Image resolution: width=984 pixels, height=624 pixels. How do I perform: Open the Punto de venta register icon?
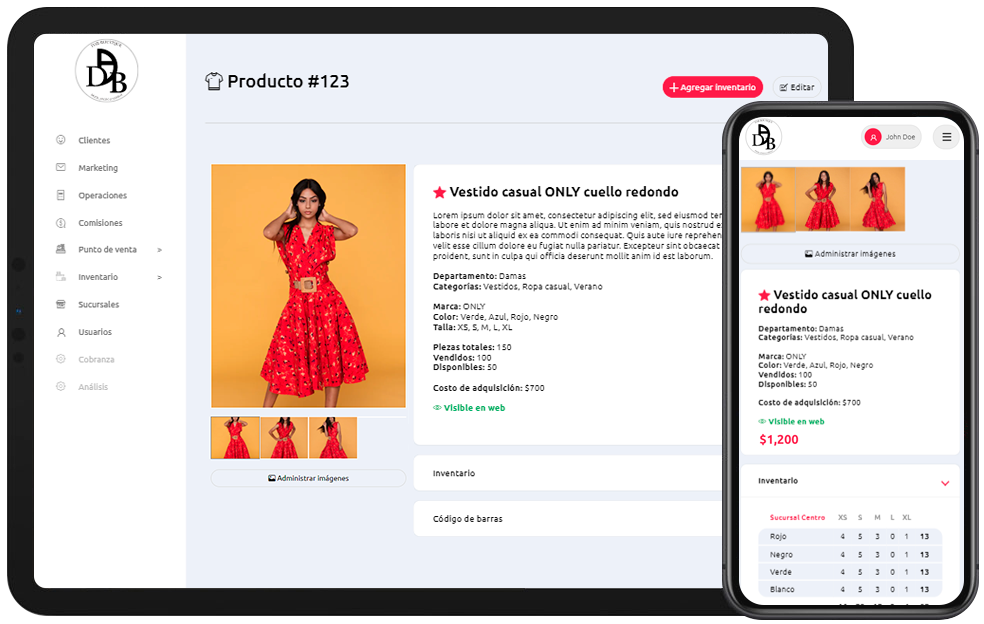[x=60, y=249]
